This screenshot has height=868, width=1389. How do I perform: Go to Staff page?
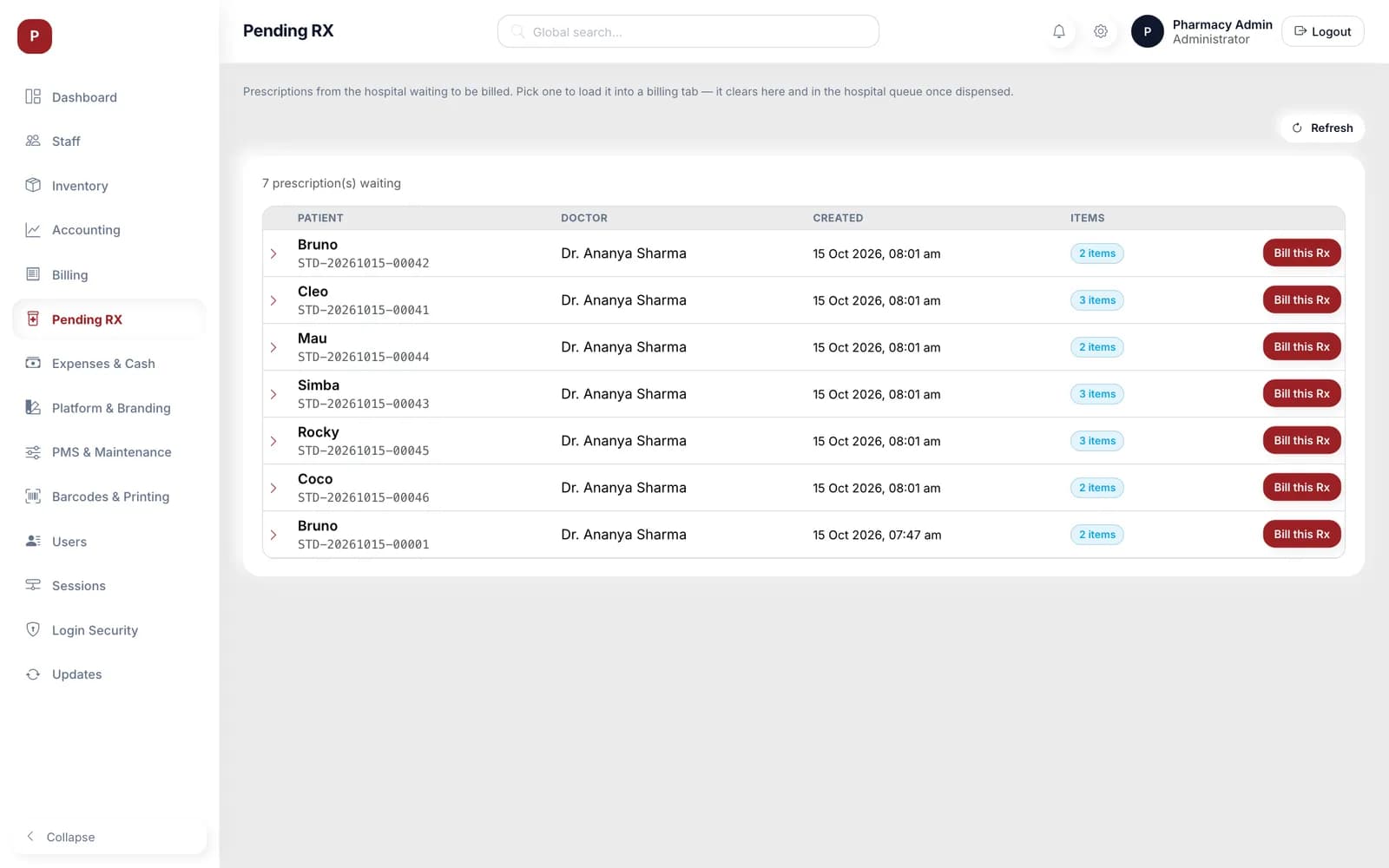(109, 141)
